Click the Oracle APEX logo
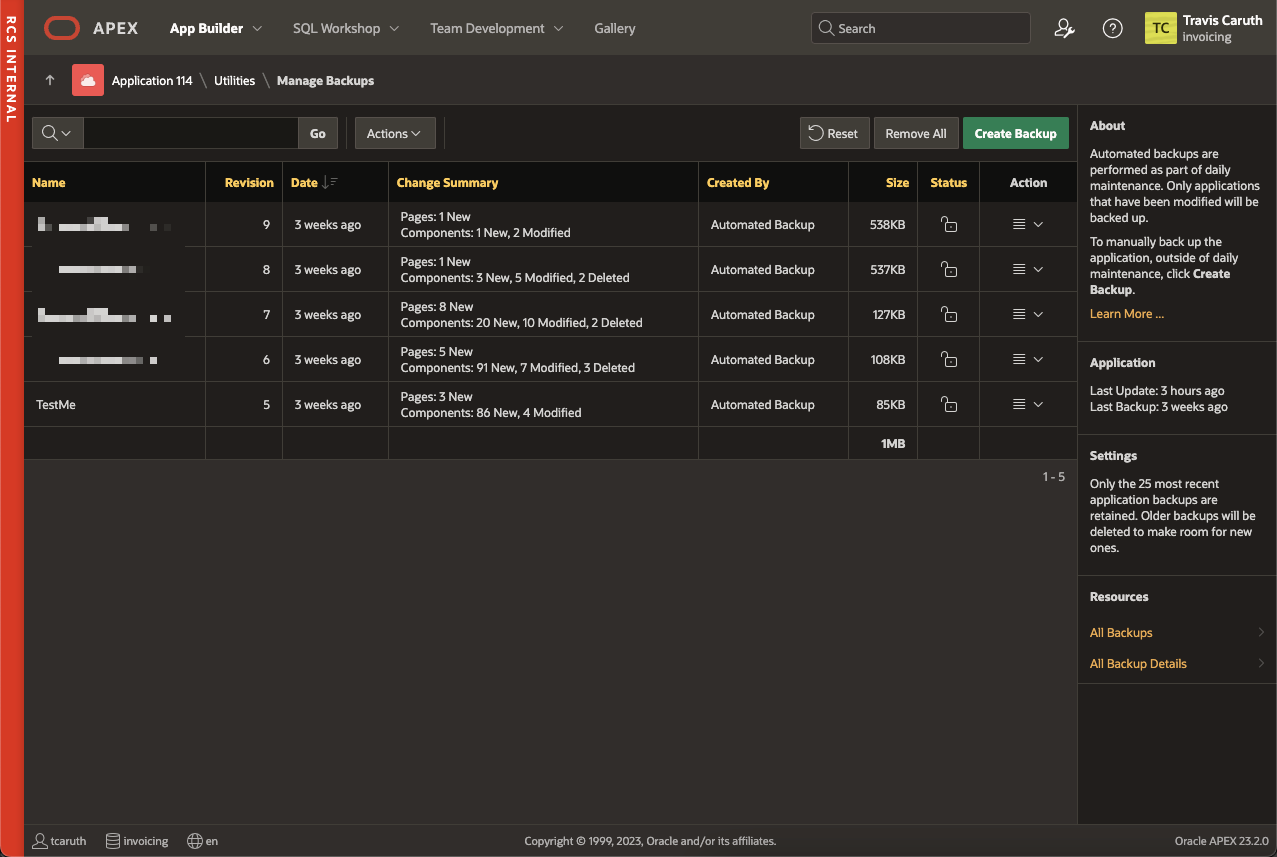This screenshot has width=1277, height=857. pos(91,29)
